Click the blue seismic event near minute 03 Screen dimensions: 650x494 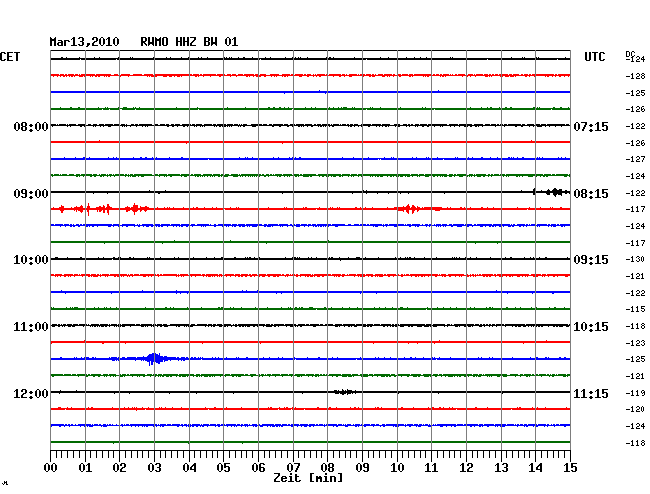pos(154,358)
